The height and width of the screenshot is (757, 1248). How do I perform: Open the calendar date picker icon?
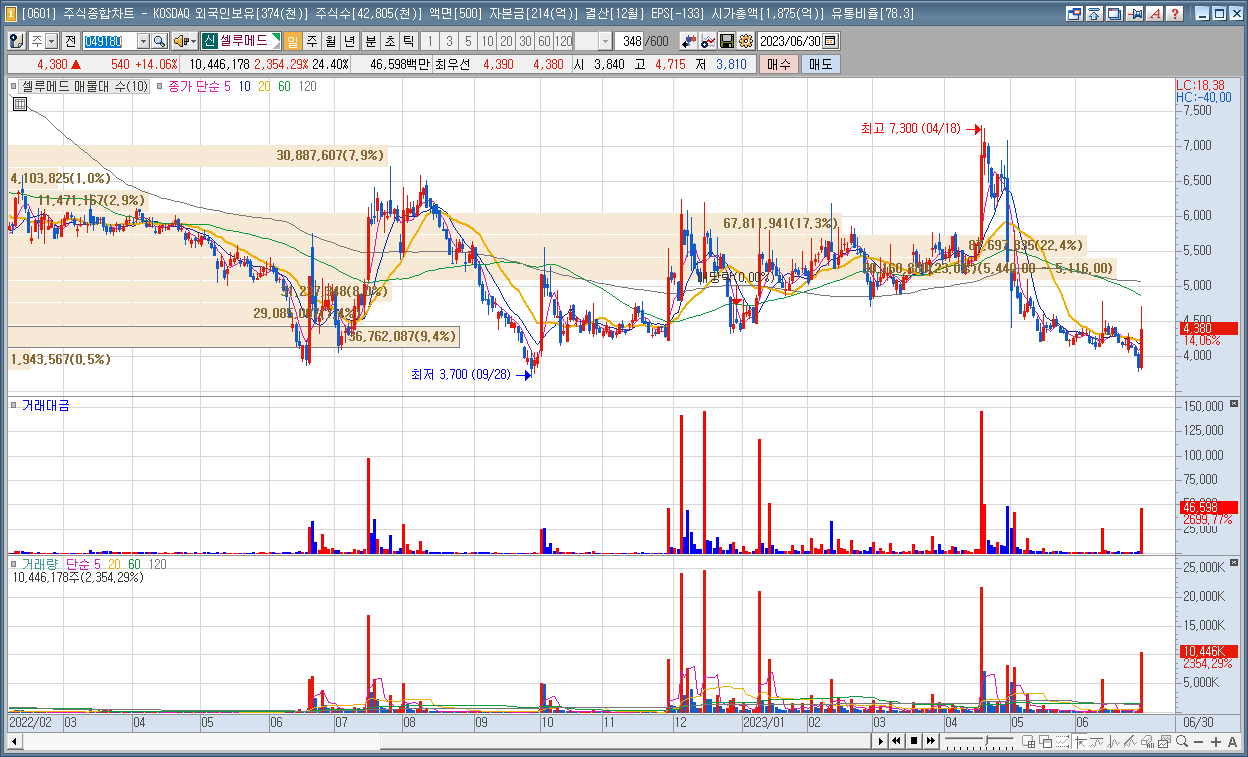[830, 41]
